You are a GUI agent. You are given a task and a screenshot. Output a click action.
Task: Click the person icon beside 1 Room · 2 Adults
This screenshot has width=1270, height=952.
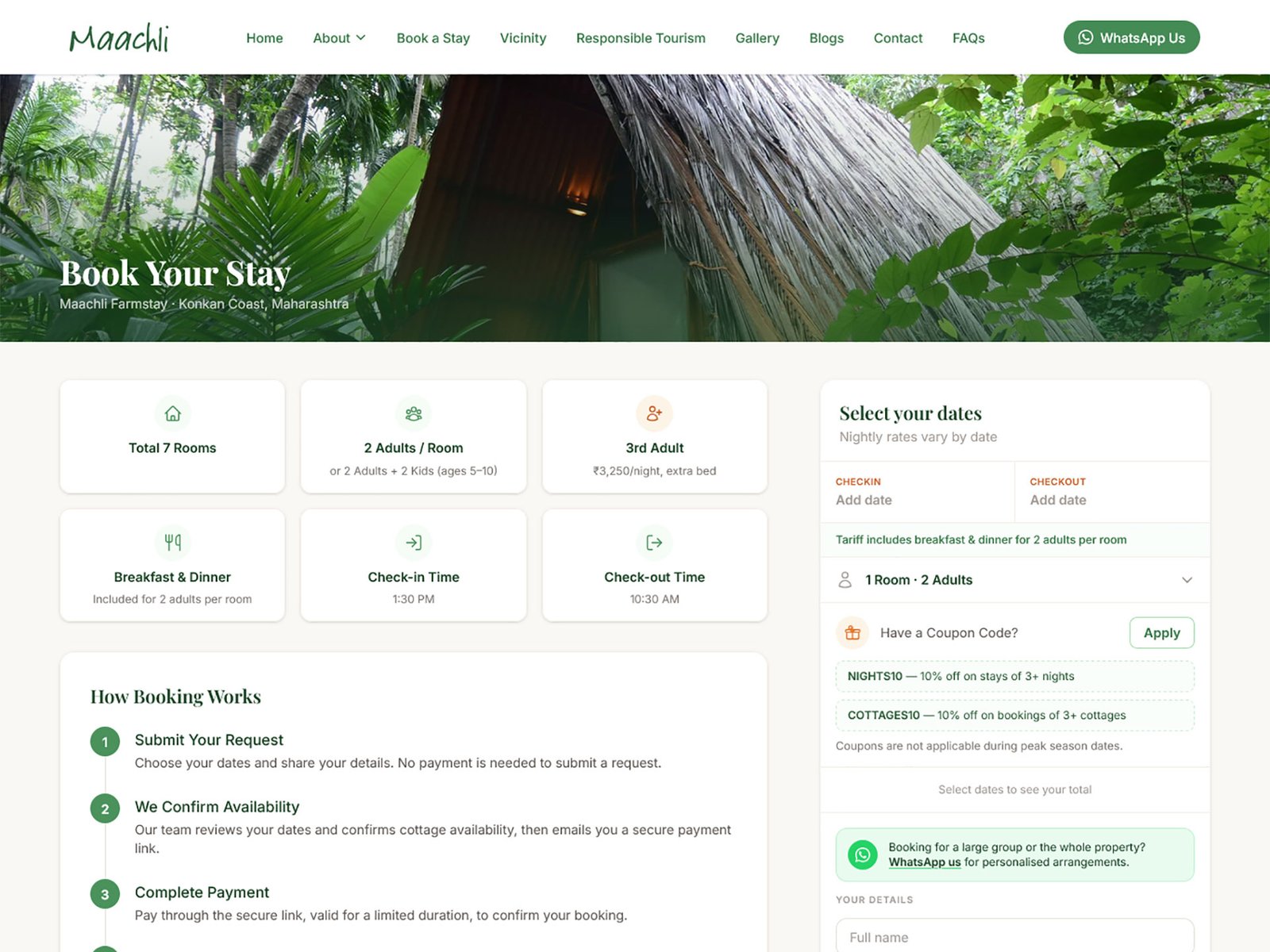pos(845,580)
